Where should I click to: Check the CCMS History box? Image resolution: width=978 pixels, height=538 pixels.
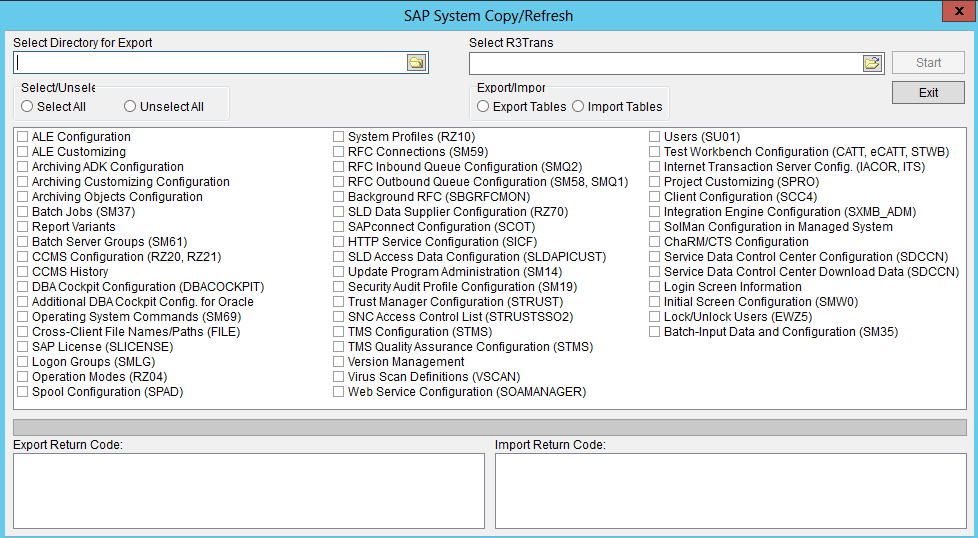pyautogui.click(x=22, y=272)
